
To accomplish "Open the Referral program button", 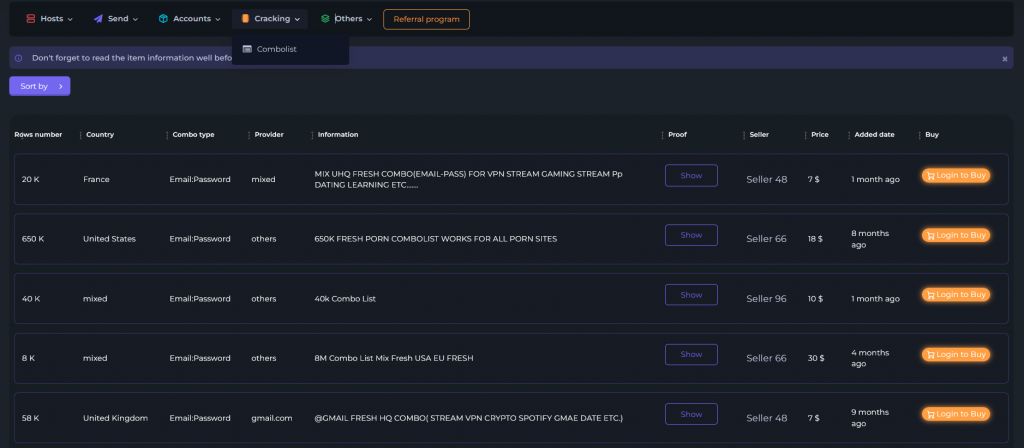I will tap(426, 19).
